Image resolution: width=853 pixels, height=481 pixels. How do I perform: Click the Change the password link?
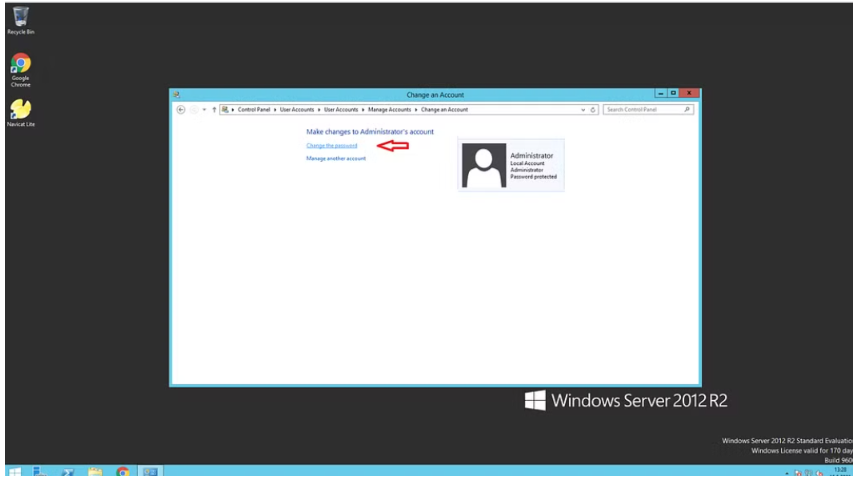332,145
